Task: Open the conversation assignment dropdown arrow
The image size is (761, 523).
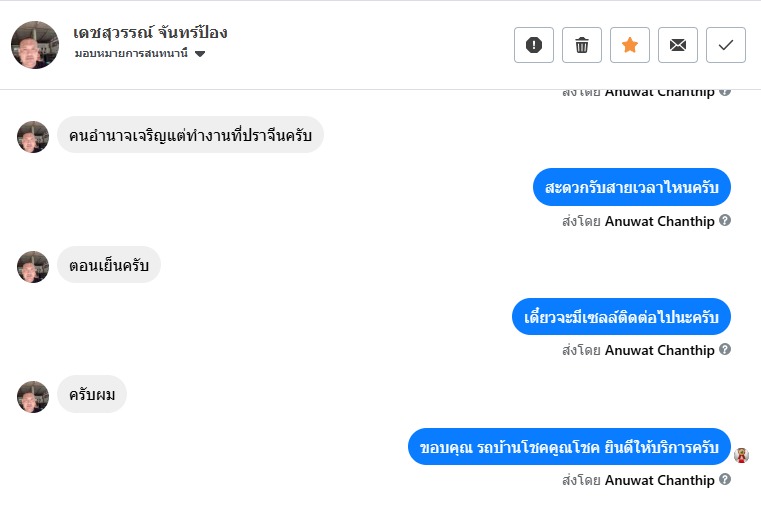Action: click(x=200, y=54)
